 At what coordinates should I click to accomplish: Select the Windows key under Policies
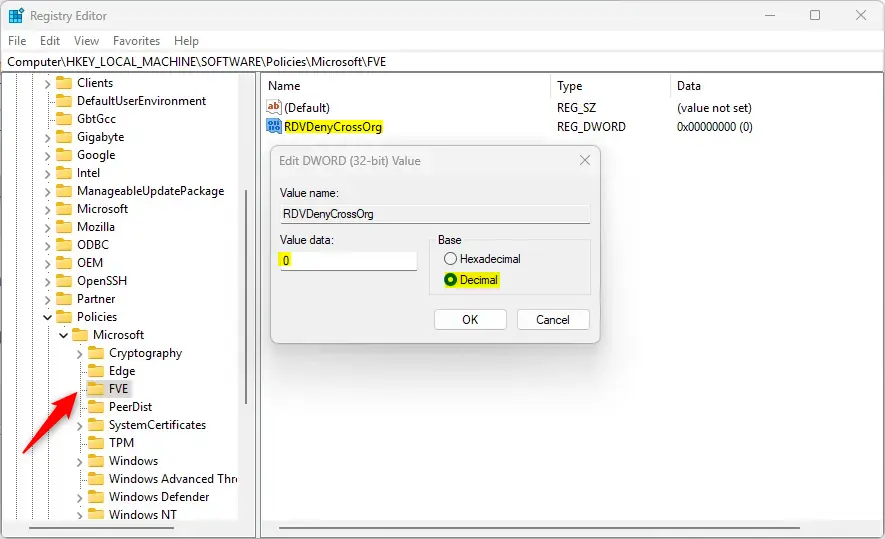[133, 461]
